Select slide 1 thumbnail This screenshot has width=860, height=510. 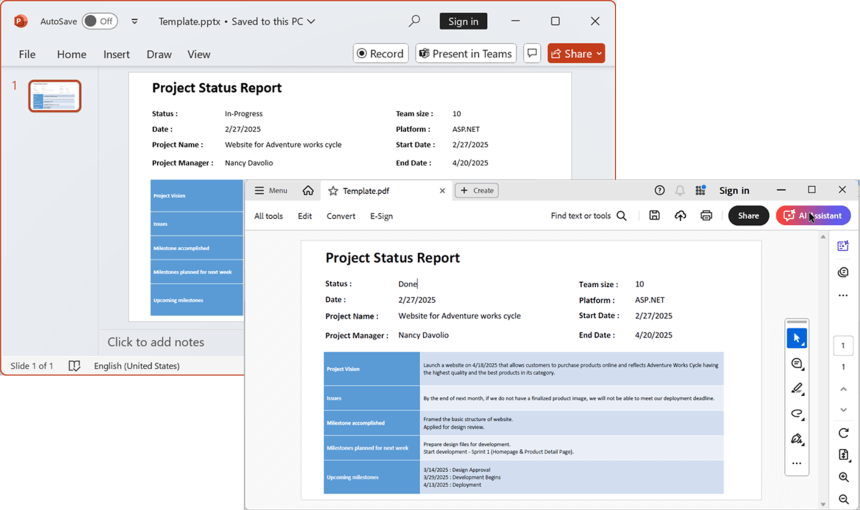[x=55, y=96]
